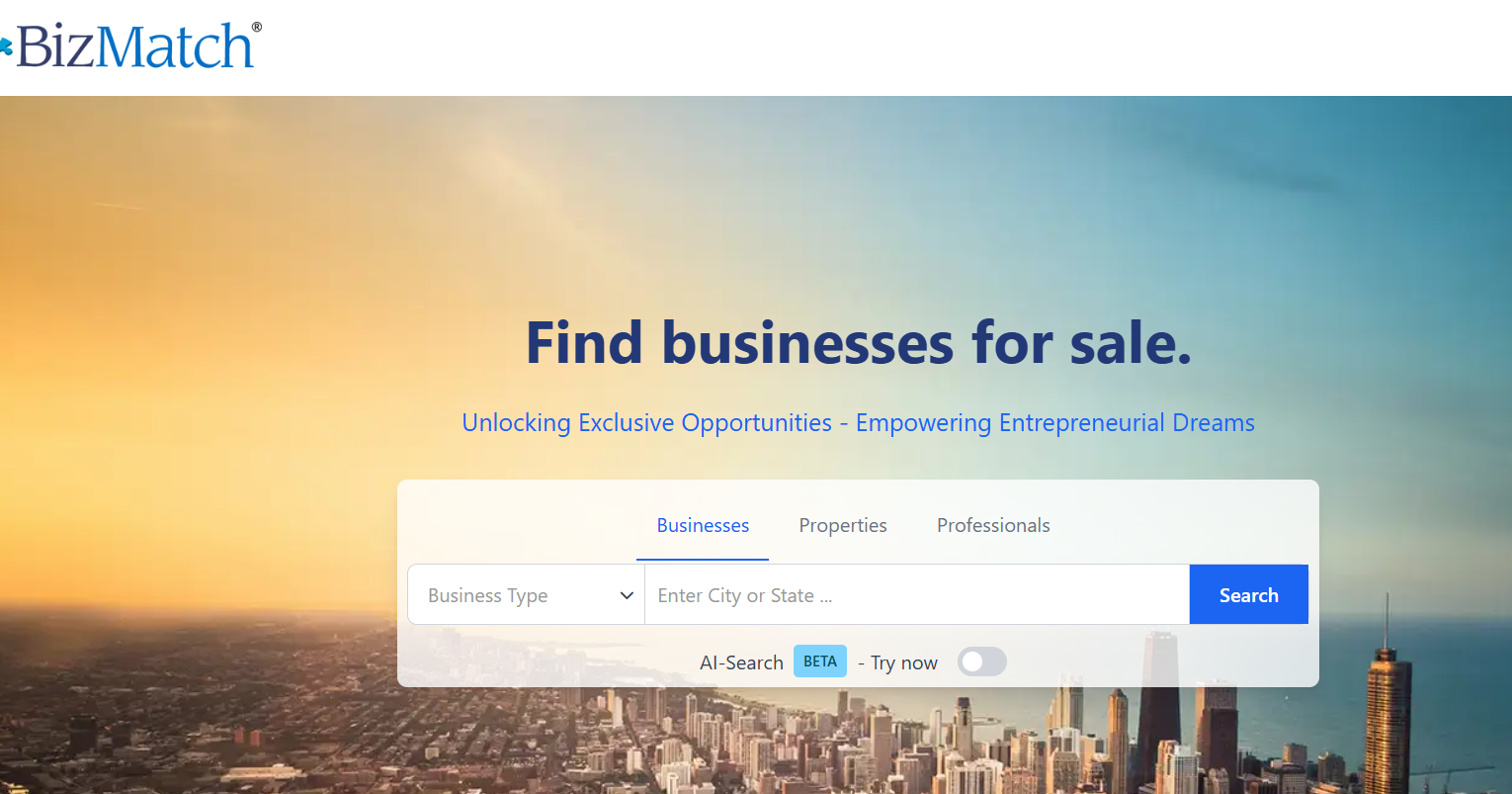
Task: Click the blue star icon beside BizMatch
Action: click(5, 45)
